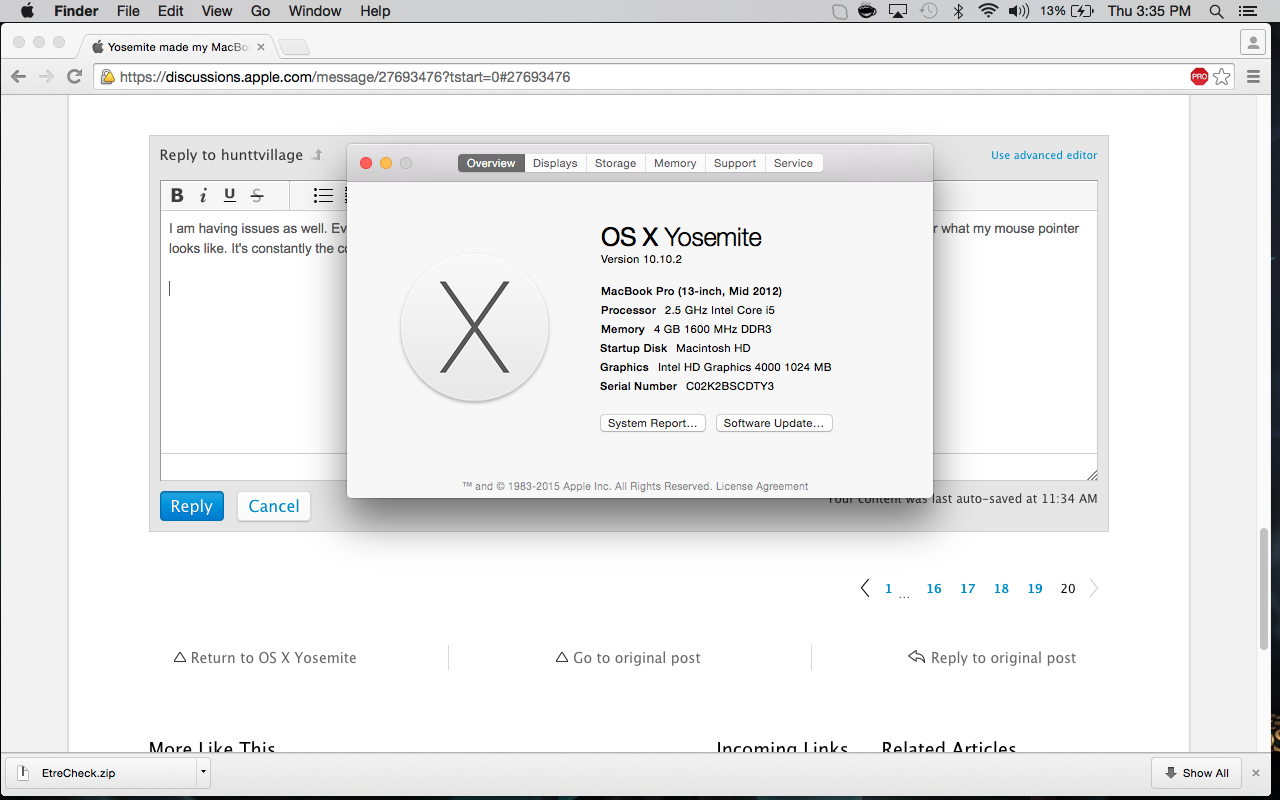Click Return to OS X Yosemite link
The image size is (1280, 800).
(265, 658)
